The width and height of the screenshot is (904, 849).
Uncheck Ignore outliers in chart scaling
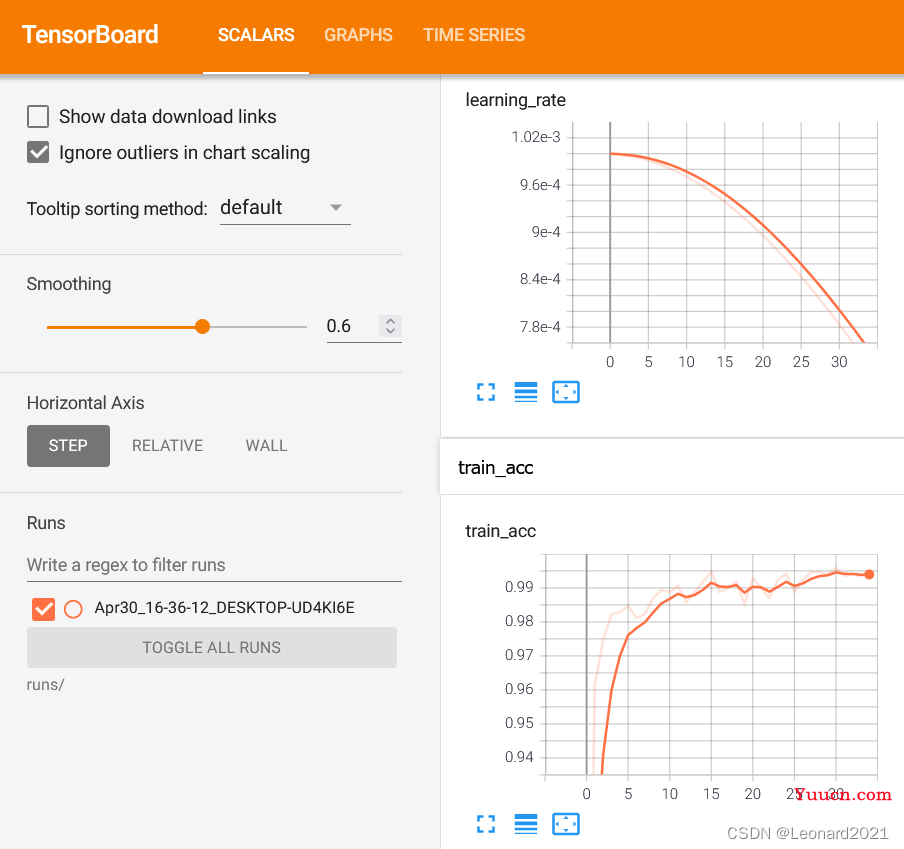point(38,153)
